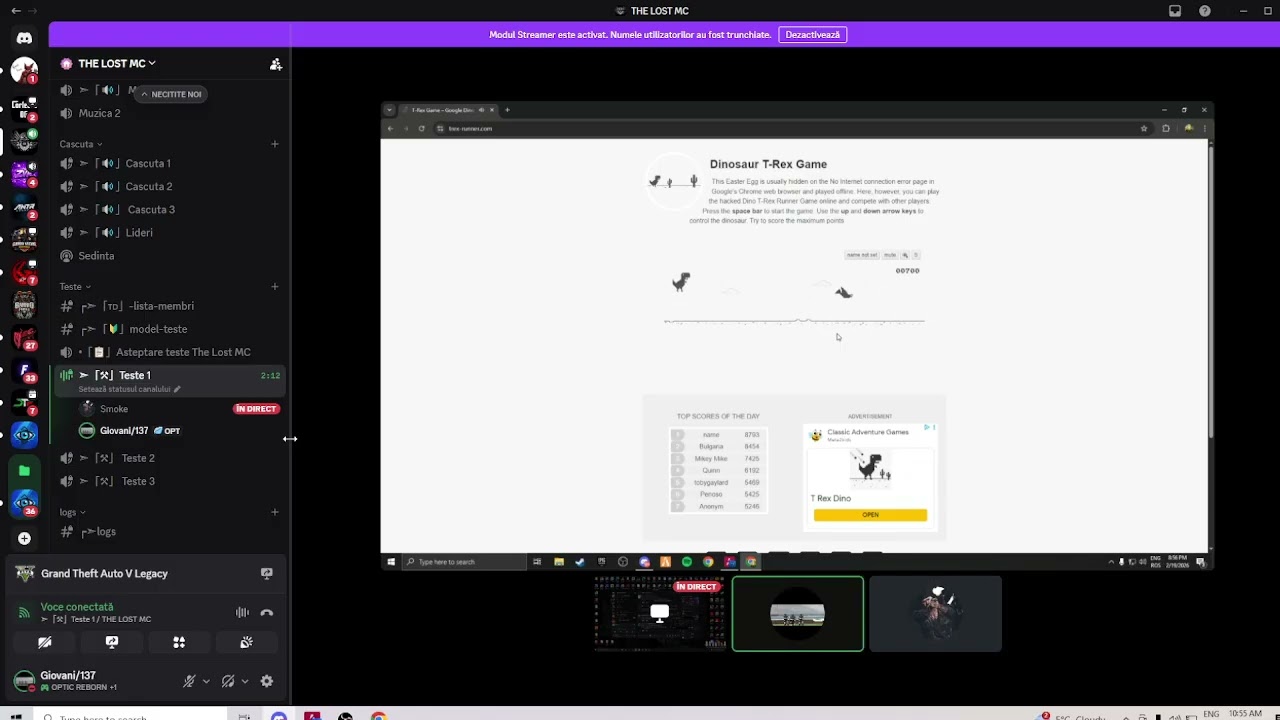
Task: Open headphone output options arrow
Action: pyautogui.click(x=245, y=681)
